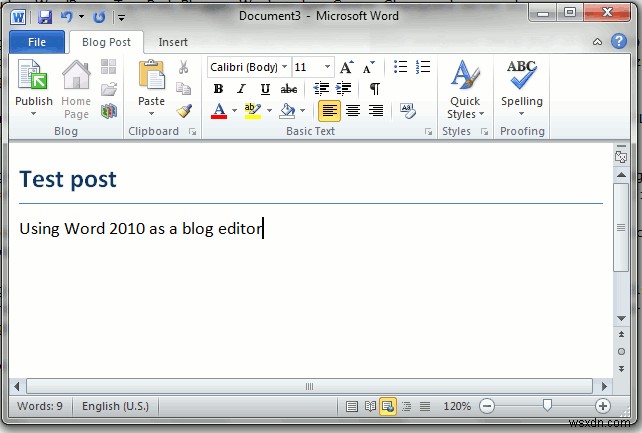
Task: Toggle Underline formatting
Action: click(265, 89)
